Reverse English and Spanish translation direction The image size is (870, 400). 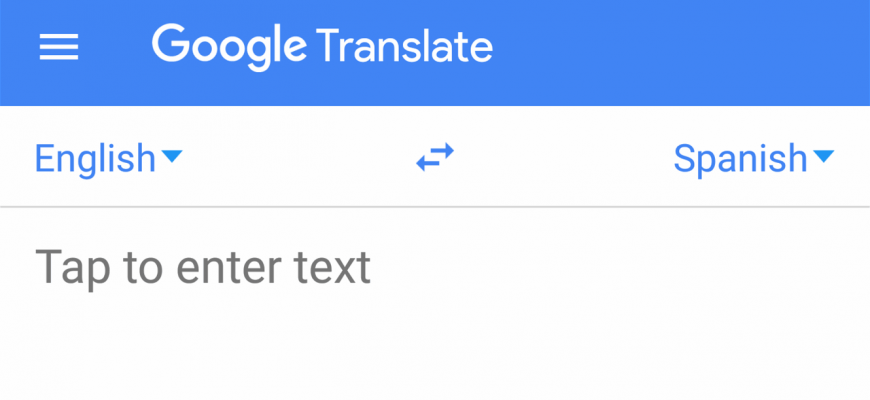click(435, 157)
